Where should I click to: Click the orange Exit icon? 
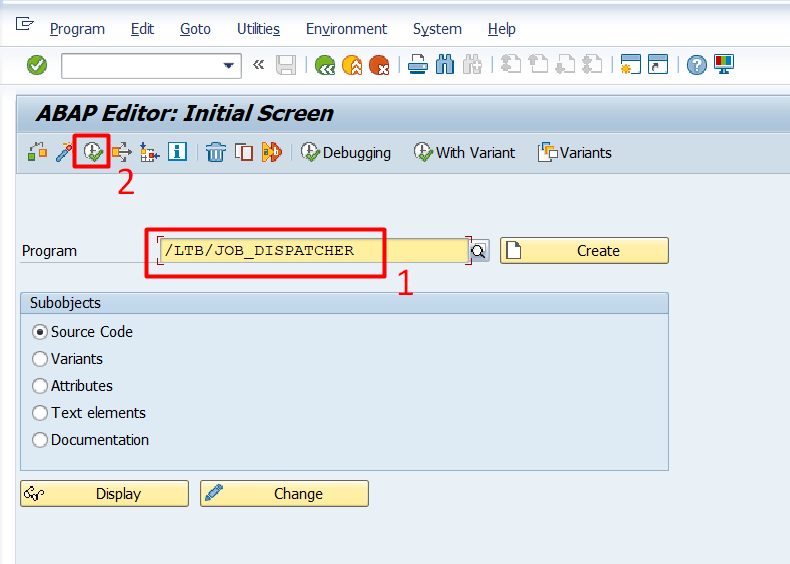(x=352, y=65)
